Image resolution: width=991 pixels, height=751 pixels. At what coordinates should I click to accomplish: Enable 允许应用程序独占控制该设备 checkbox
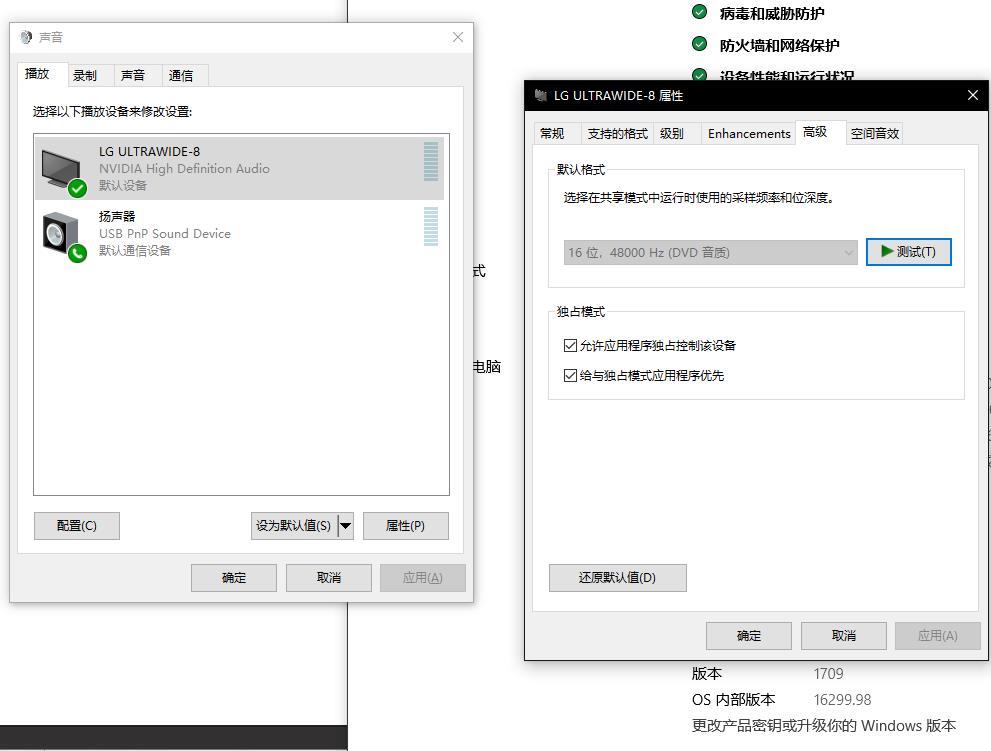coord(570,345)
